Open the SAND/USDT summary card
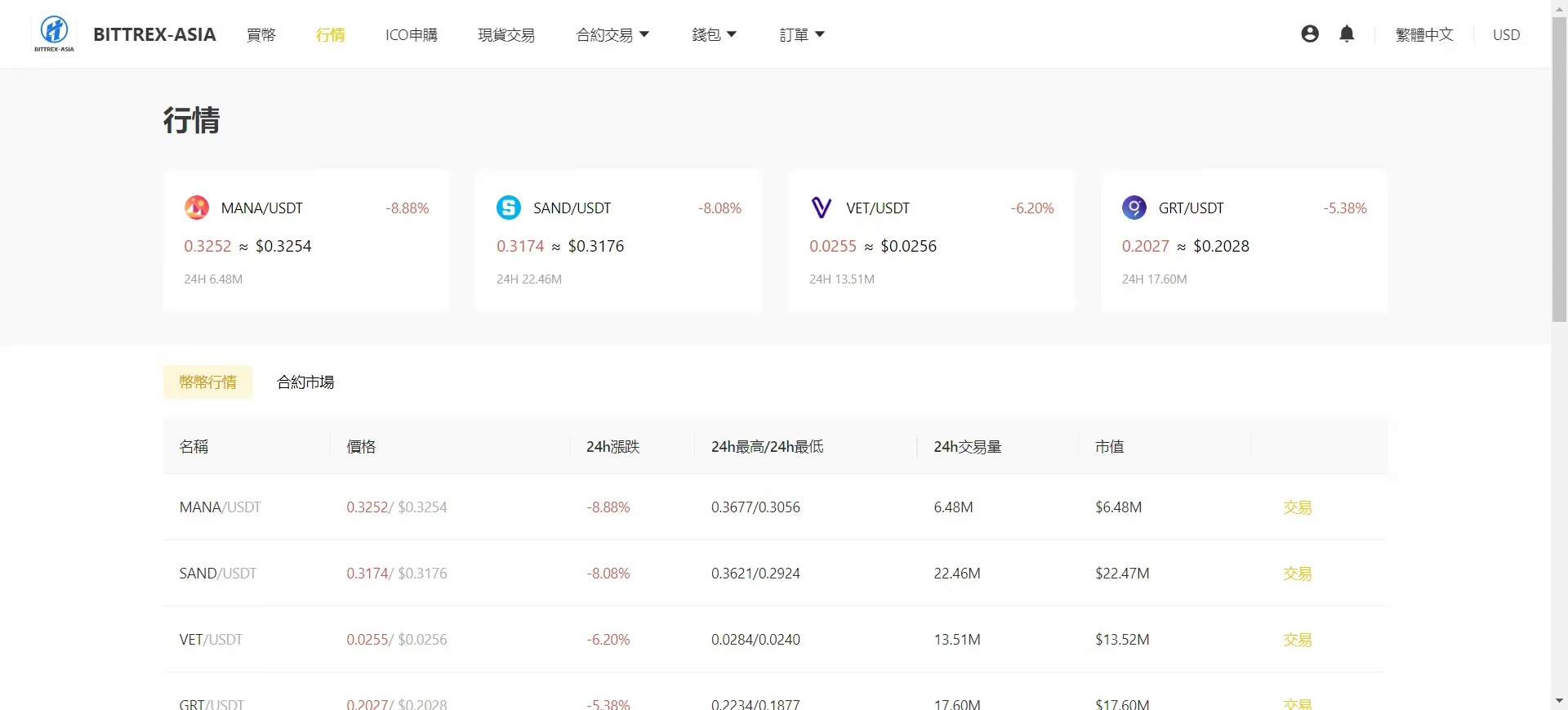 (619, 241)
